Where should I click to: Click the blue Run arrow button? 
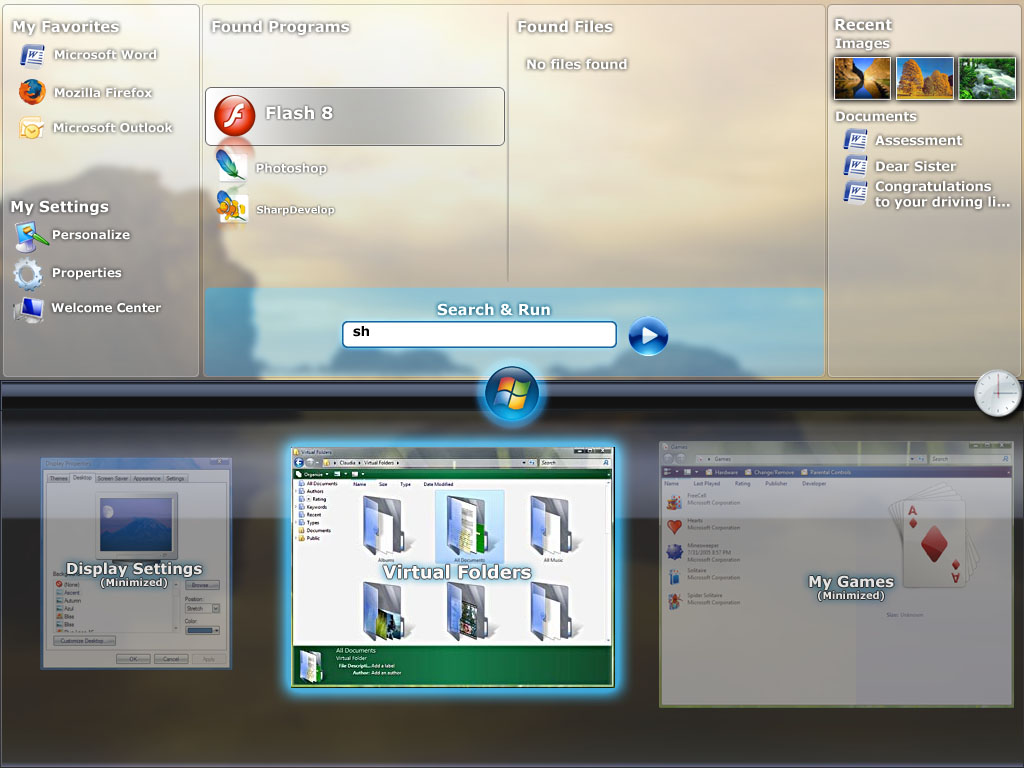pyautogui.click(x=648, y=336)
